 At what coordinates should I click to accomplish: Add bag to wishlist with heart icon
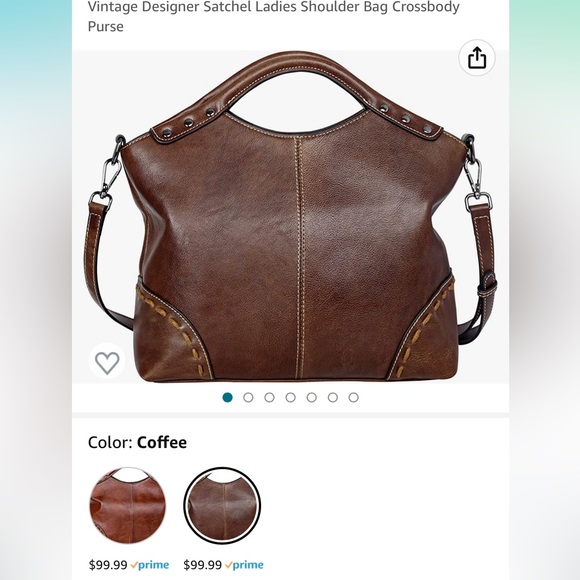click(107, 361)
